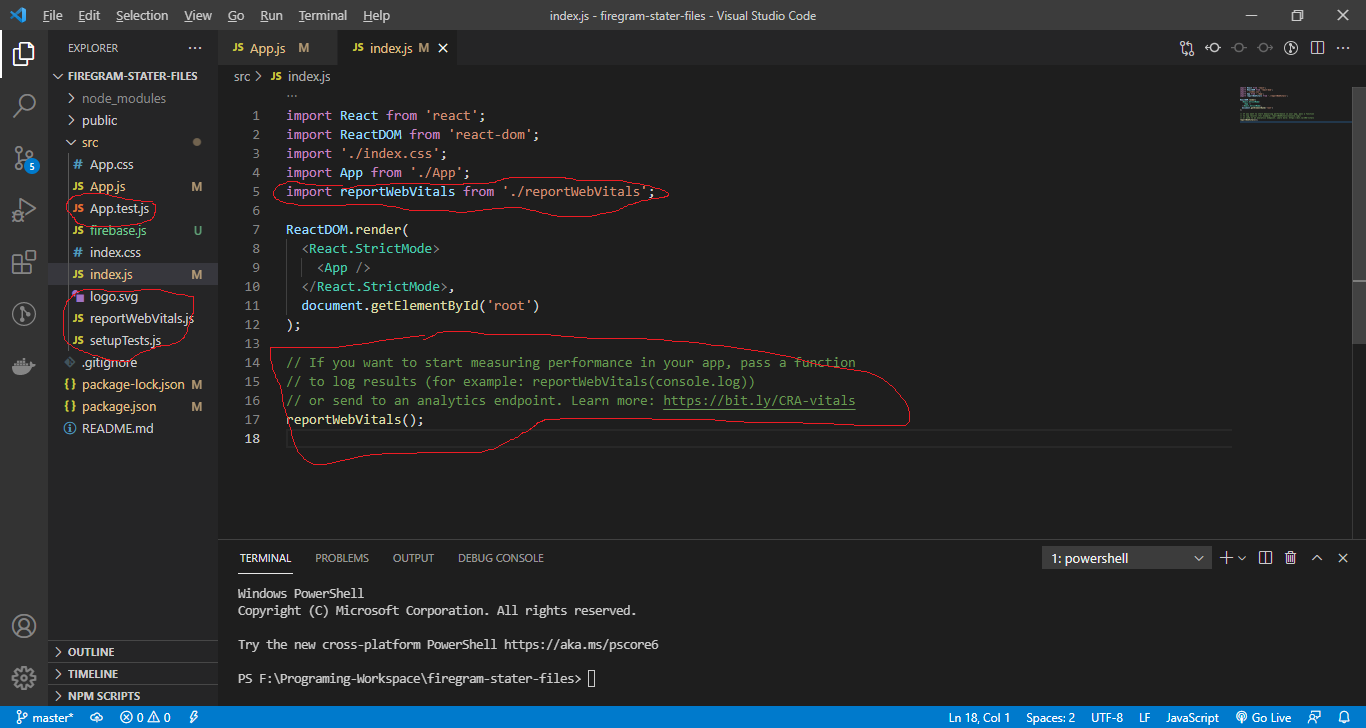The height and width of the screenshot is (728, 1366).
Task: Kill terminal with trash icon
Action: (1291, 558)
